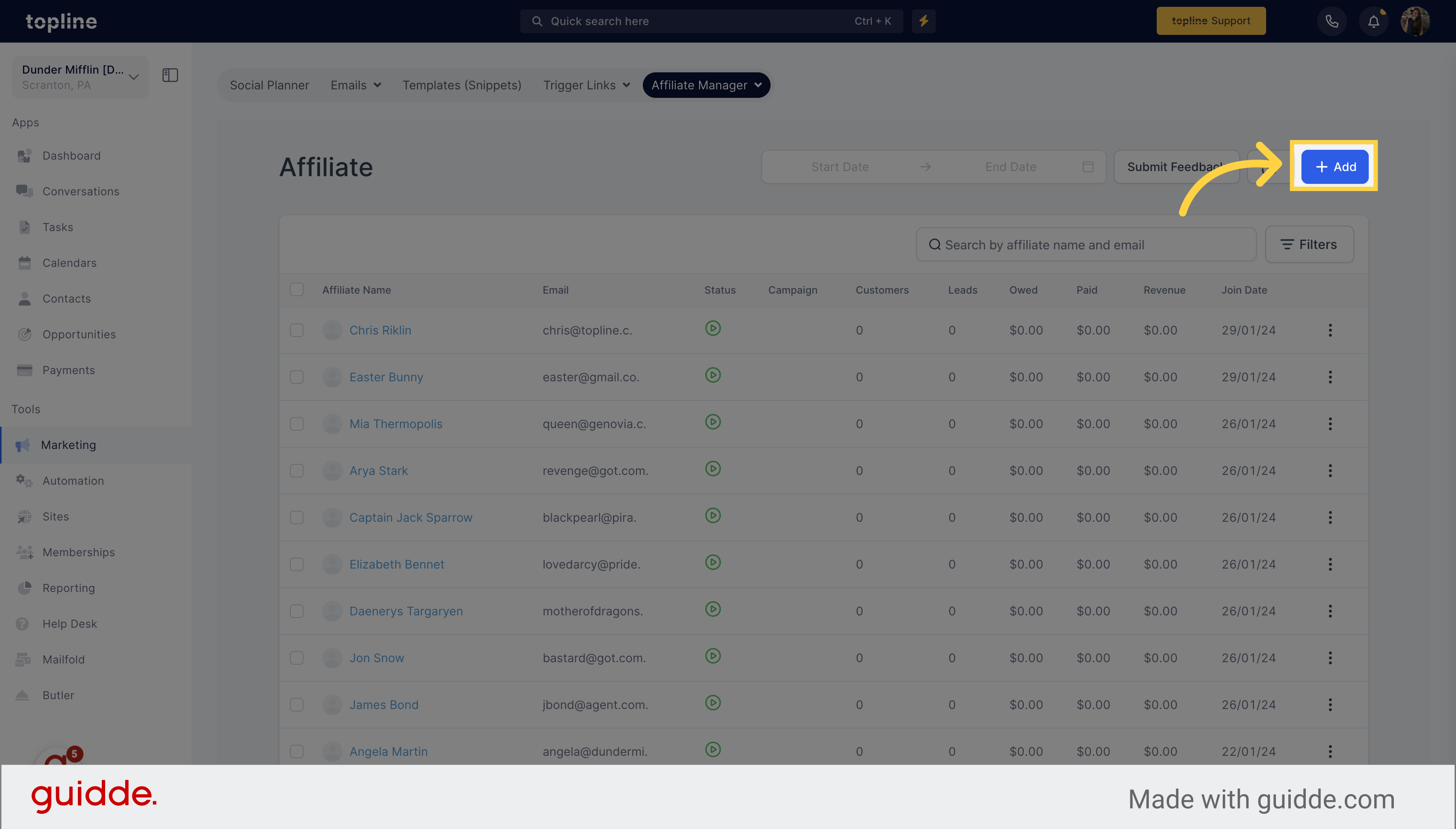Collapse the sidebar panel icon

click(x=170, y=75)
